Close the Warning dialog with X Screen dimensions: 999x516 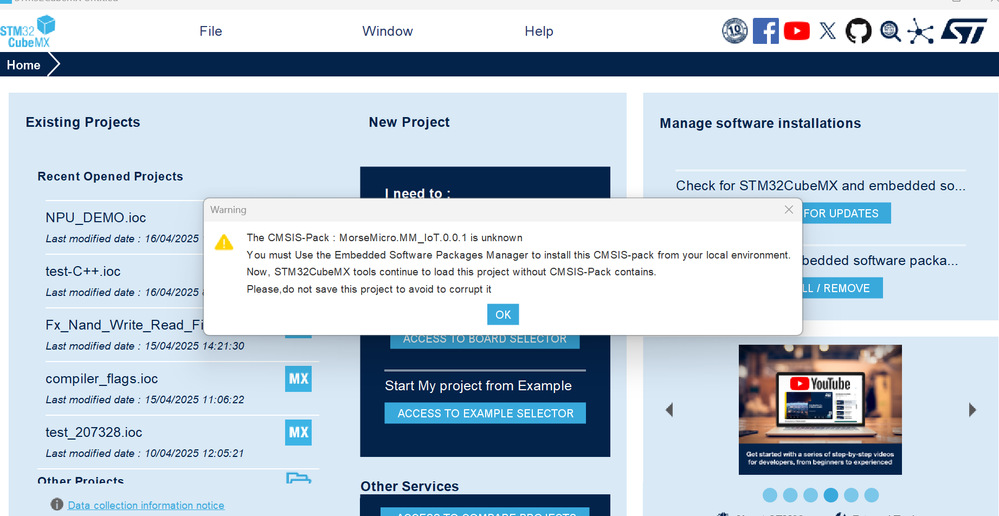789,210
